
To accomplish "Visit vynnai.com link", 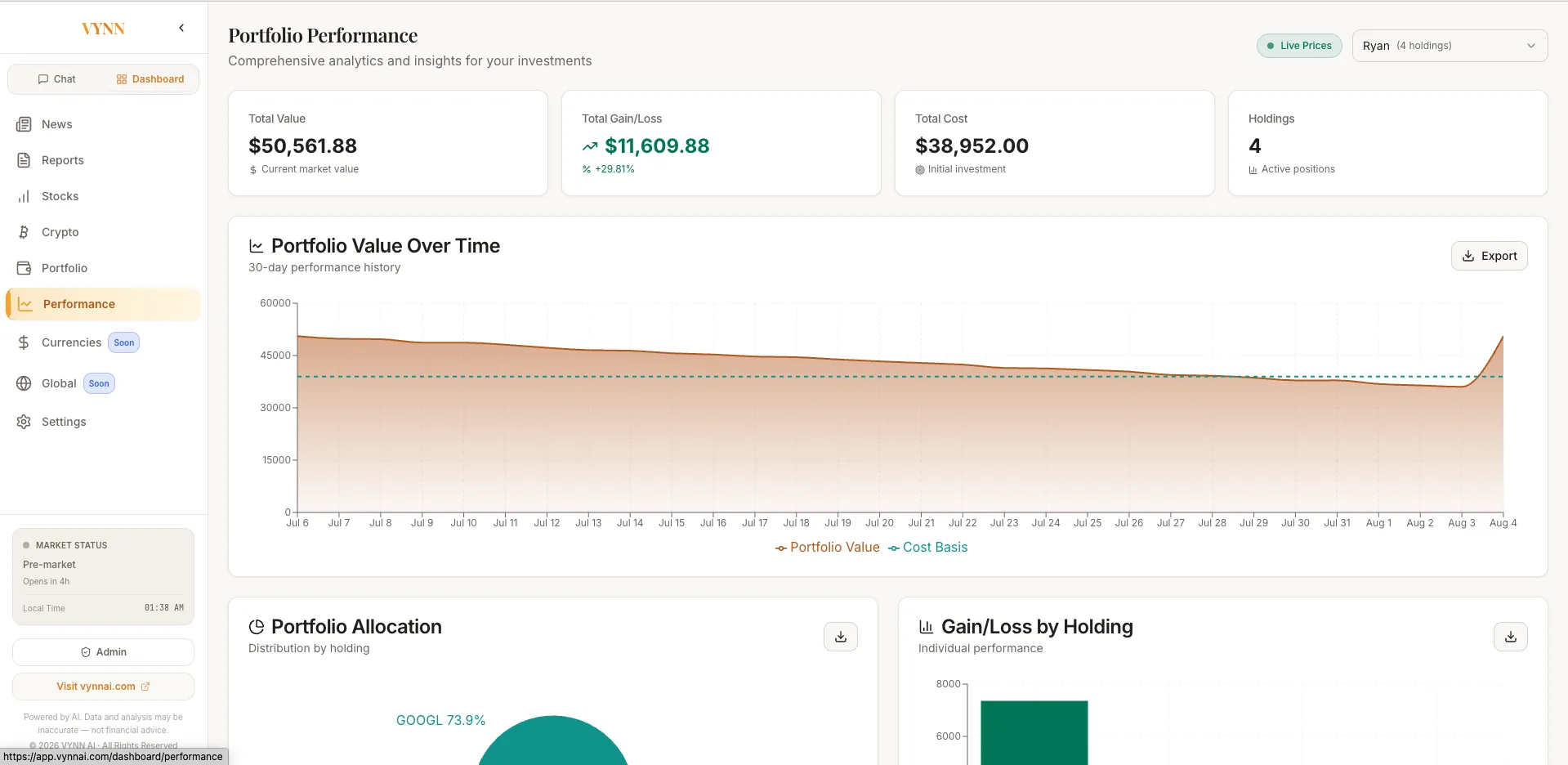I will pos(103,687).
